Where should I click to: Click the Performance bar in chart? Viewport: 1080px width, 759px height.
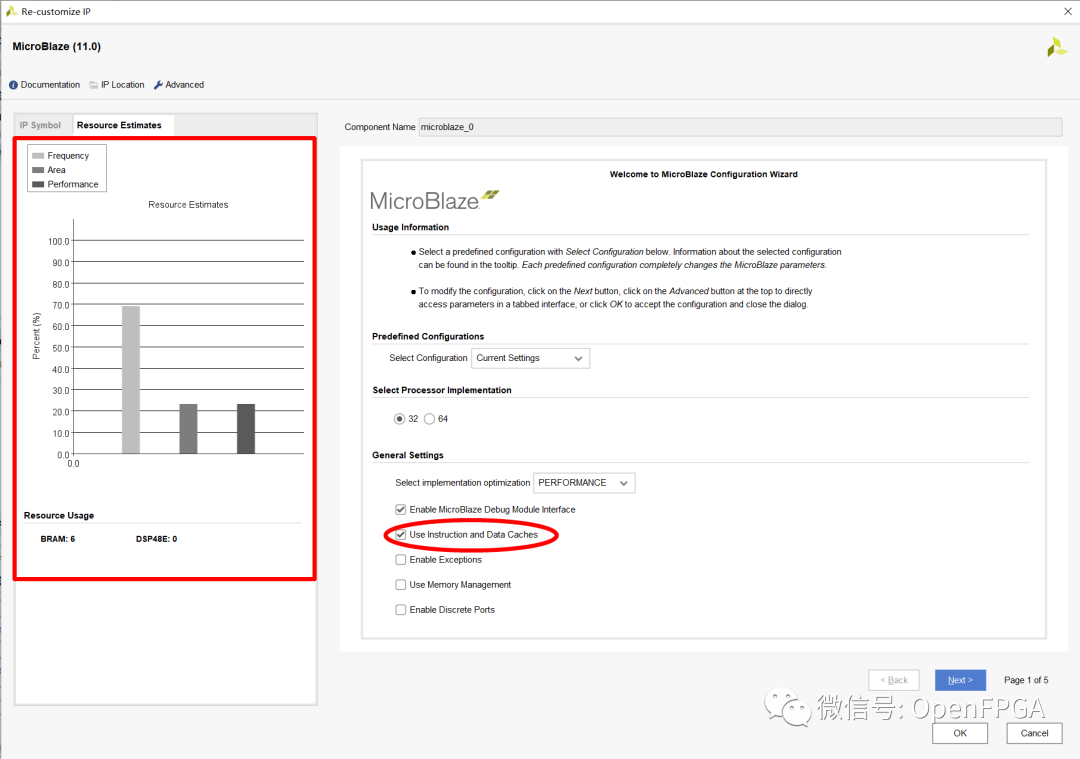(246, 429)
